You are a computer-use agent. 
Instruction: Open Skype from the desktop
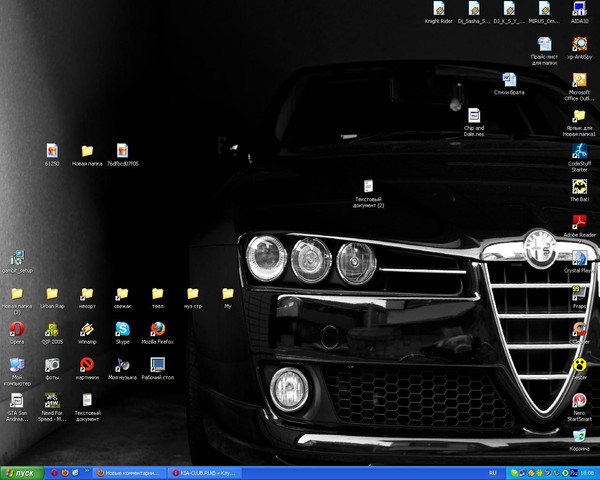122,329
